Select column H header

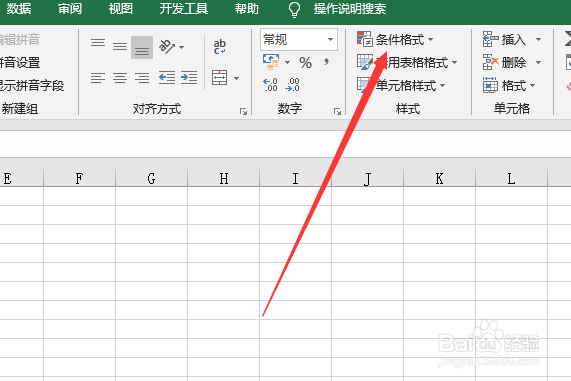224,178
